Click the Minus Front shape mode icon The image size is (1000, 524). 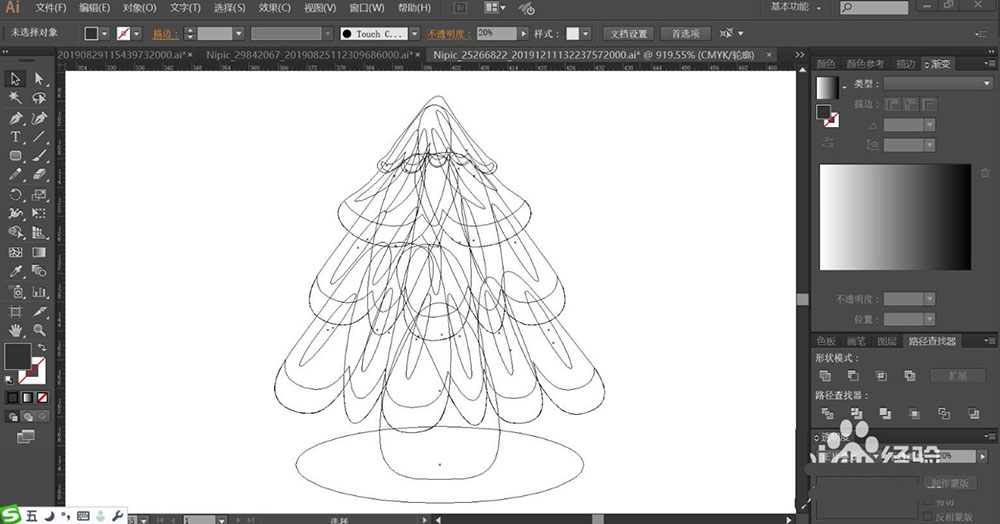[x=853, y=375]
